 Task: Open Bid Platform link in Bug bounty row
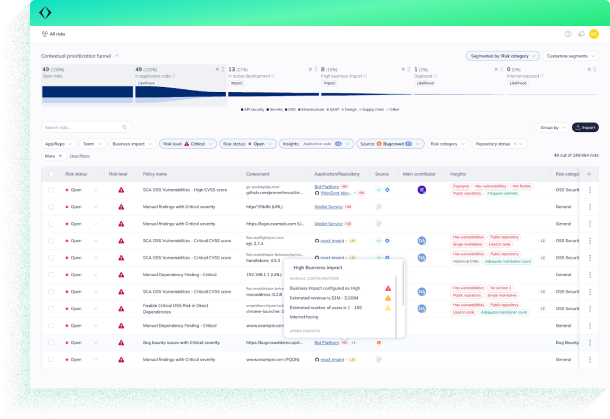click(x=326, y=343)
